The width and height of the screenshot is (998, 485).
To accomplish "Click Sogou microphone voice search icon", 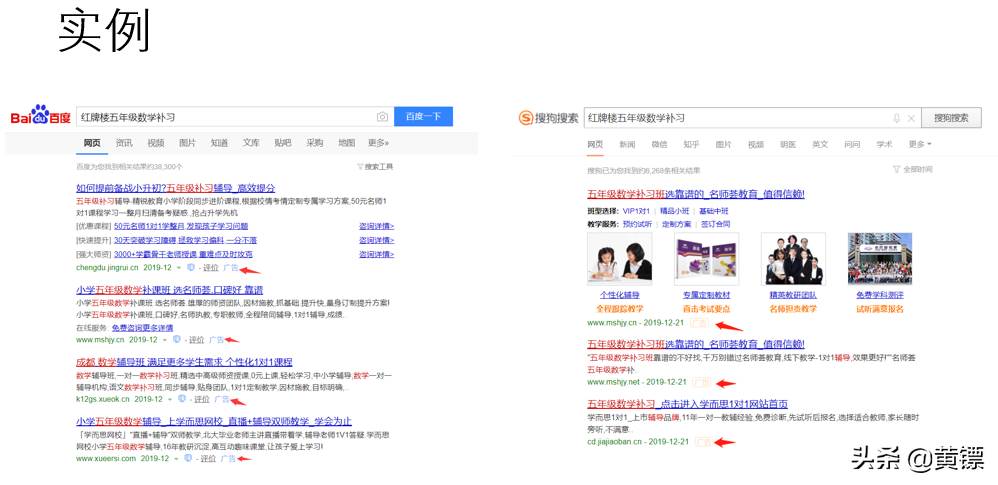I will click(897, 118).
